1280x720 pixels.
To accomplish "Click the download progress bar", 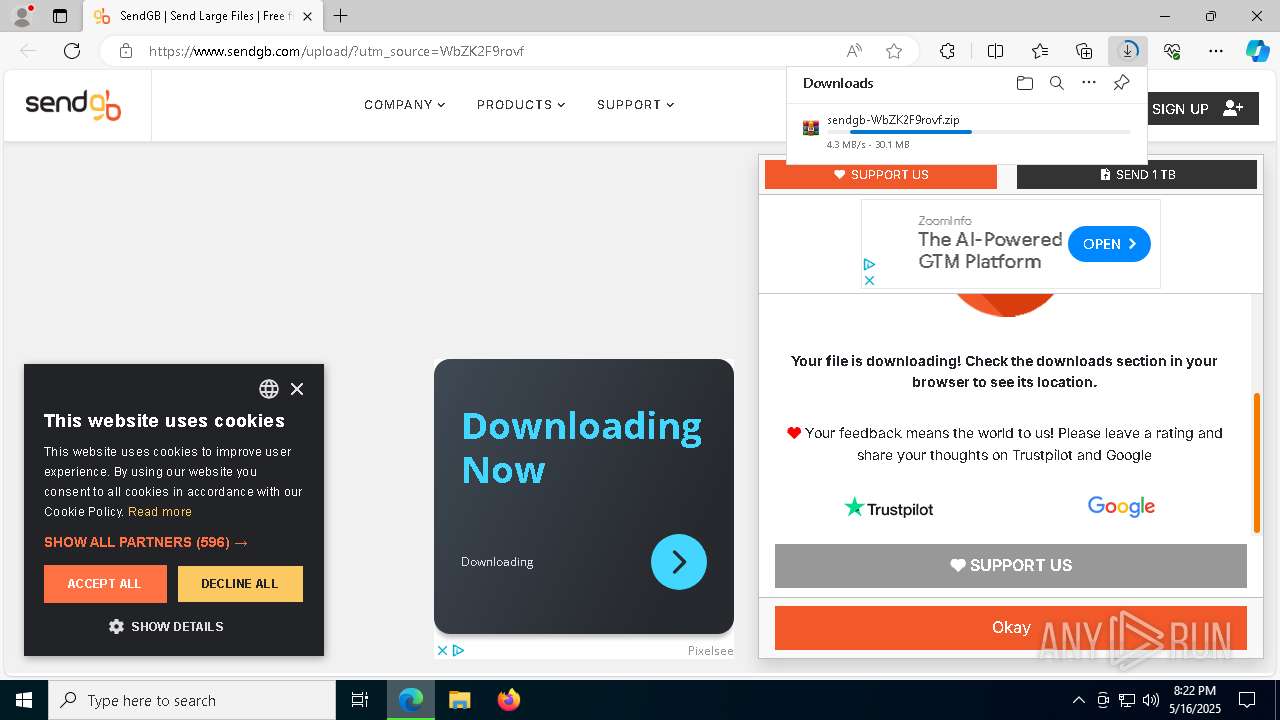I will (x=979, y=132).
